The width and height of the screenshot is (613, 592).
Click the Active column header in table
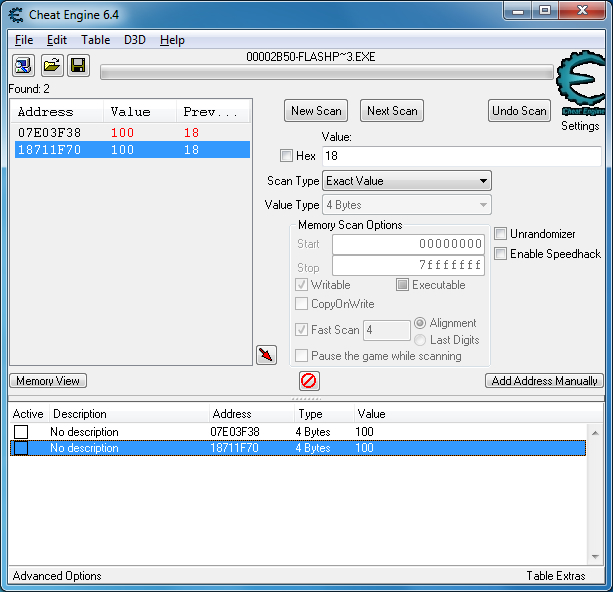pos(28,414)
